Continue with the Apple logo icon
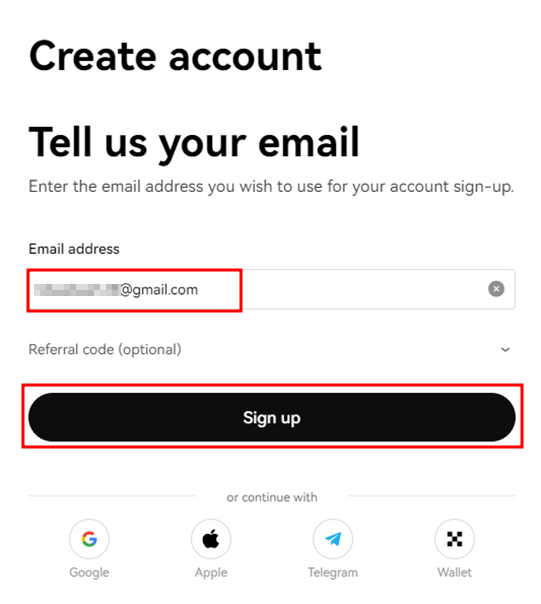 coord(211,539)
